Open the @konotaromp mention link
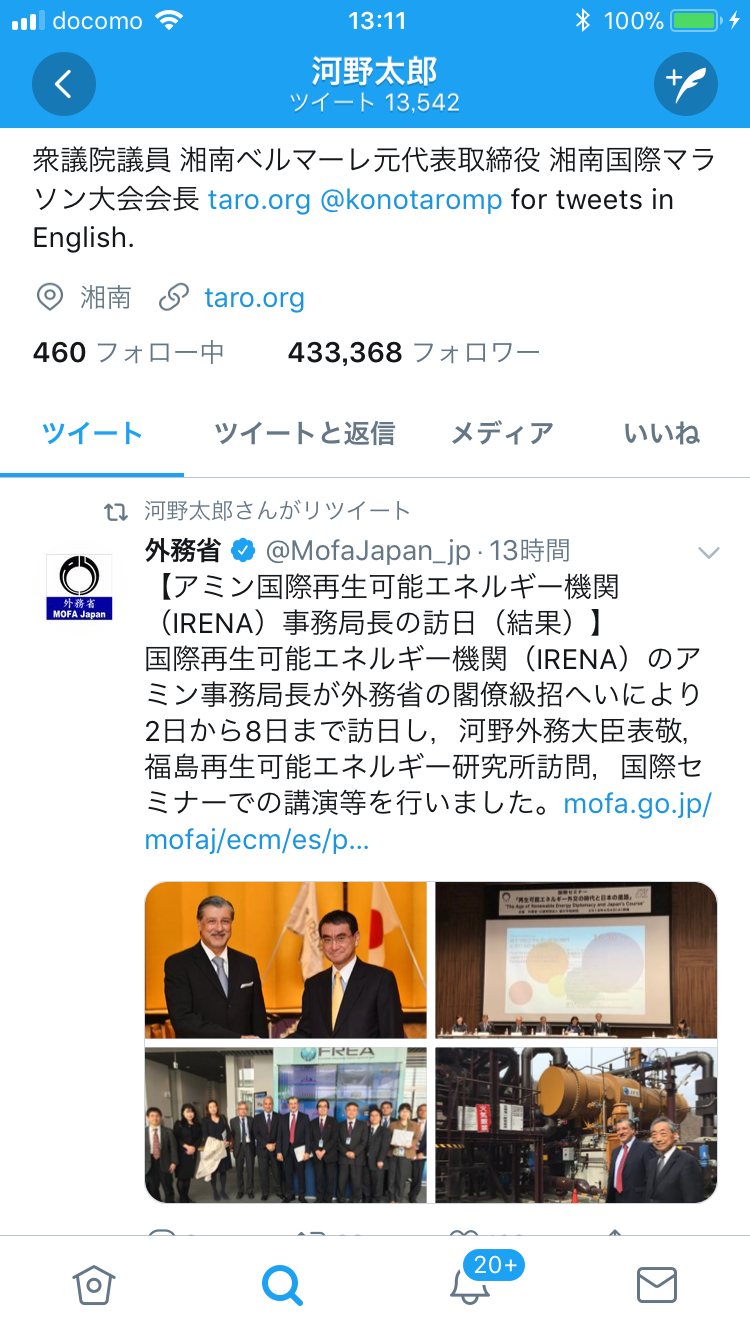This screenshot has width=750, height=1334. point(411,199)
